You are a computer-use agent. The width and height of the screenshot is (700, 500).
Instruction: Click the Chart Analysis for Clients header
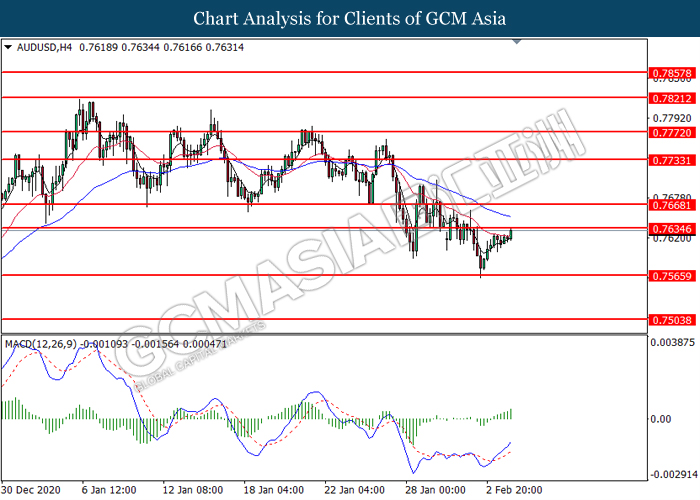[350, 19]
